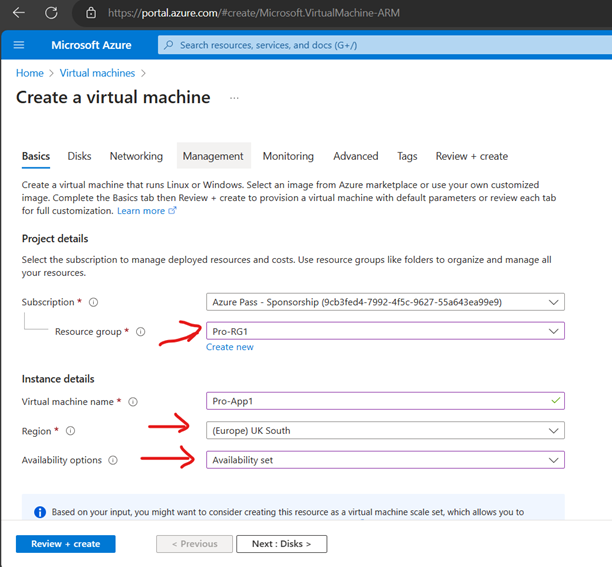Focus the Azure search resources box
612x567 pixels.
(385, 45)
